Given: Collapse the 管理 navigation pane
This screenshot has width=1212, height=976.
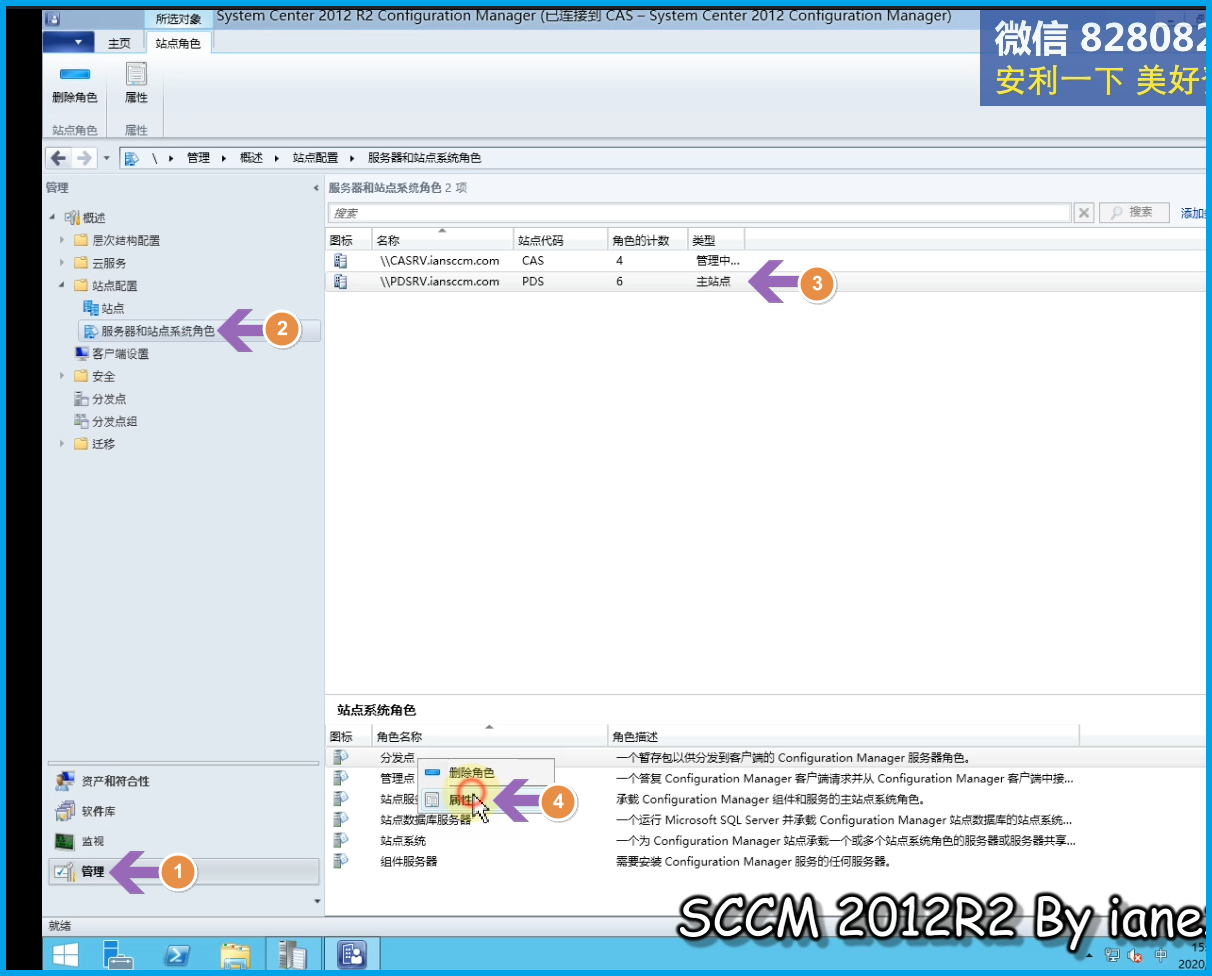Looking at the screenshot, I should (x=316, y=188).
